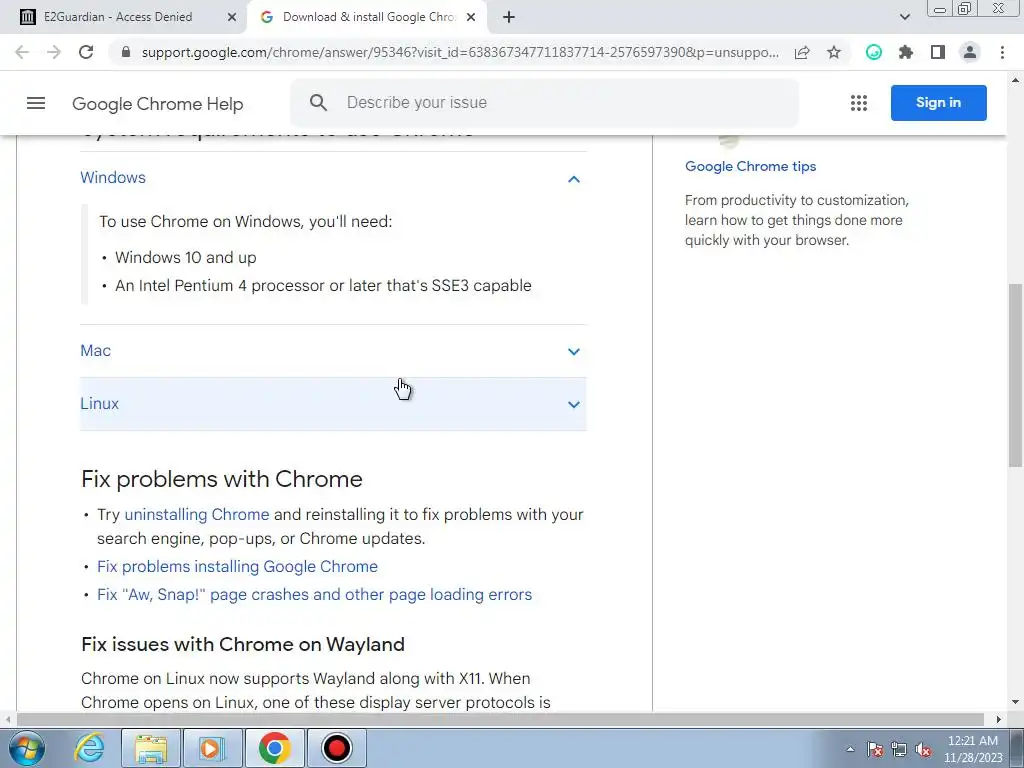Open the uninstalling Chrome link
Viewport: 1024px width, 768px height.
click(197, 515)
